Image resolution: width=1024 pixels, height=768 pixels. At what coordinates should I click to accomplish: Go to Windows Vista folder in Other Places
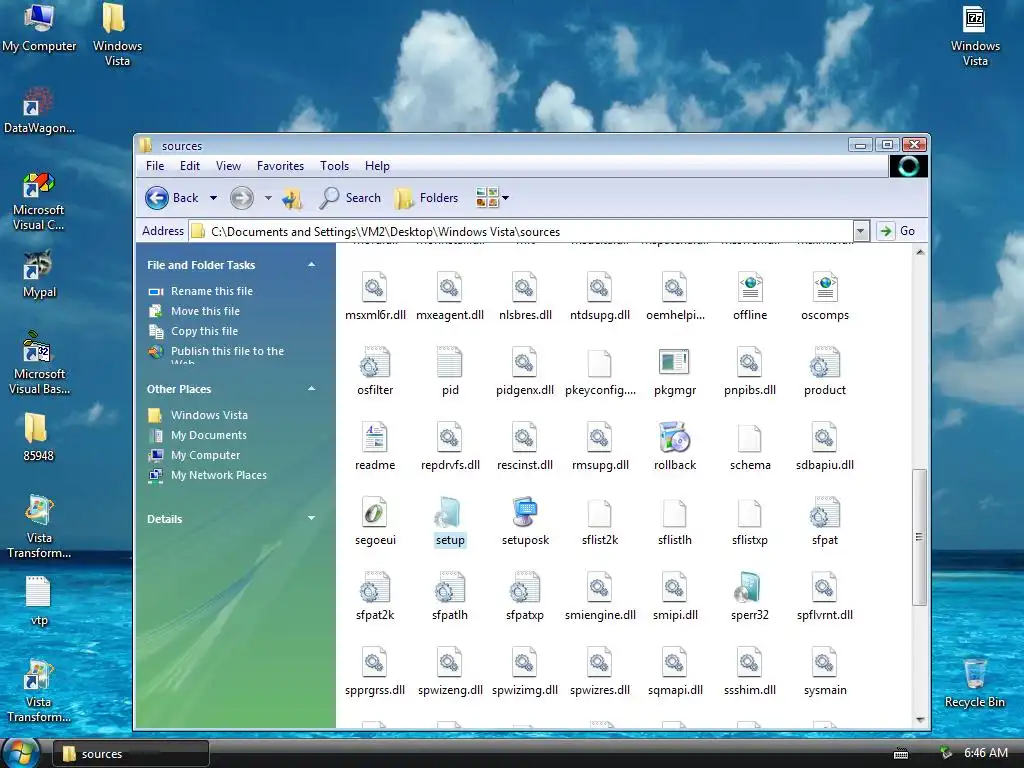[x=209, y=415]
